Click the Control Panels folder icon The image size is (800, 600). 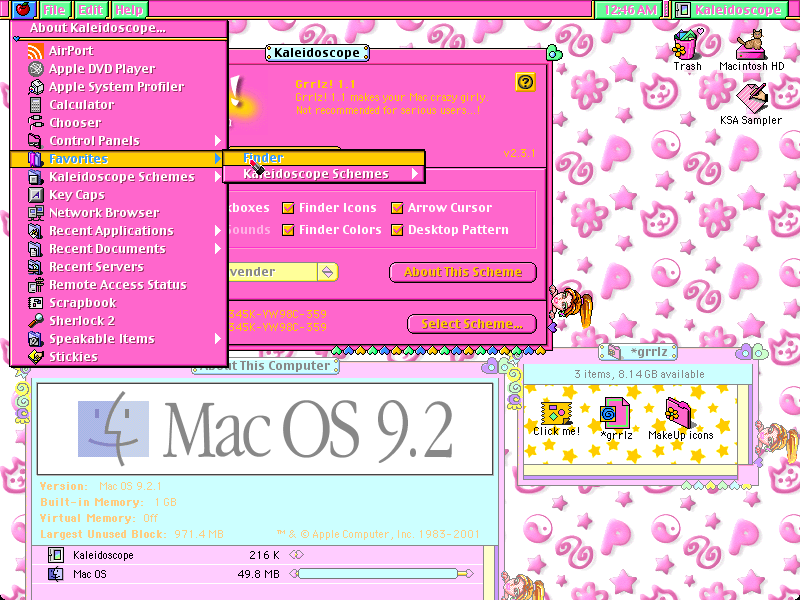click(x=35, y=141)
